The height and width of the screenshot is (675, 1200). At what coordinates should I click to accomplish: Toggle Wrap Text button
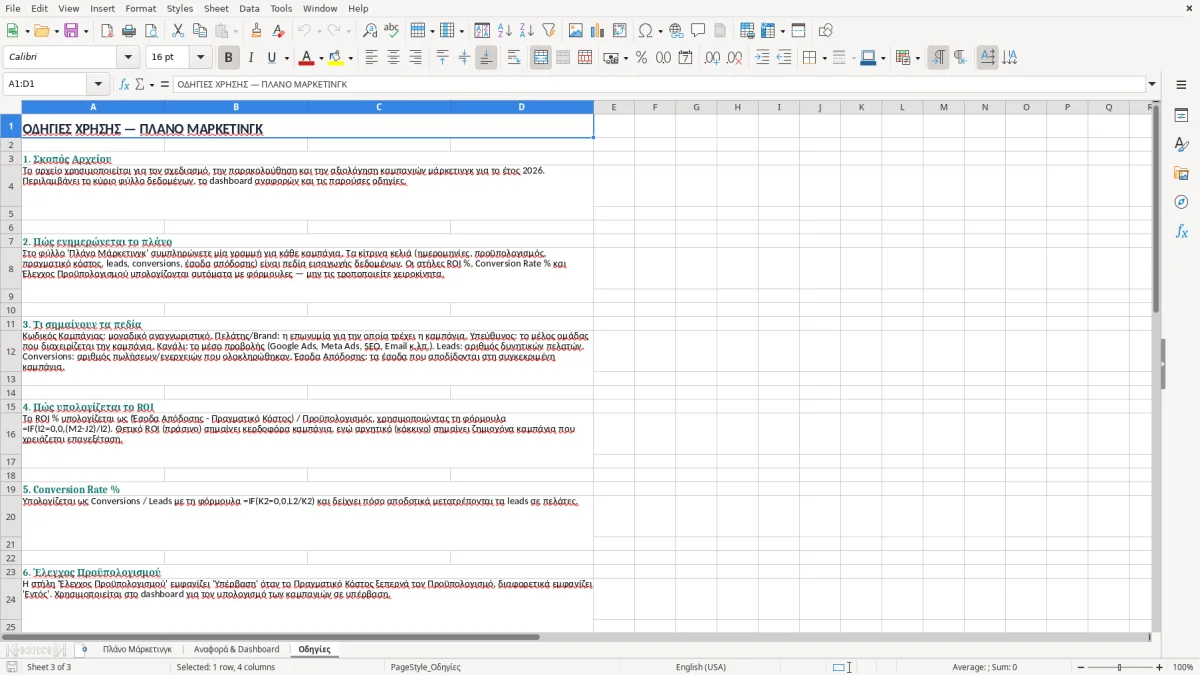[x=514, y=58]
